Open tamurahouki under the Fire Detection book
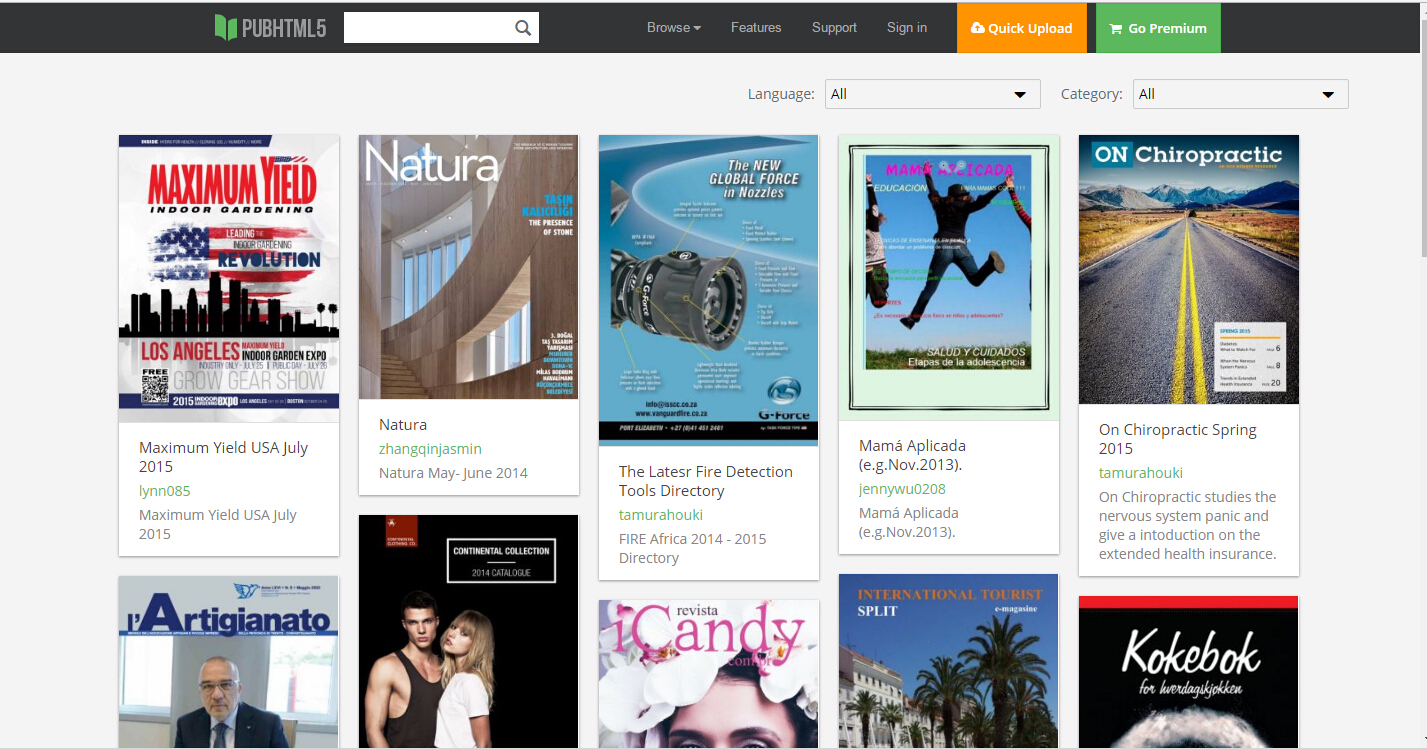The height and width of the screenshot is (749, 1427). pos(661,515)
